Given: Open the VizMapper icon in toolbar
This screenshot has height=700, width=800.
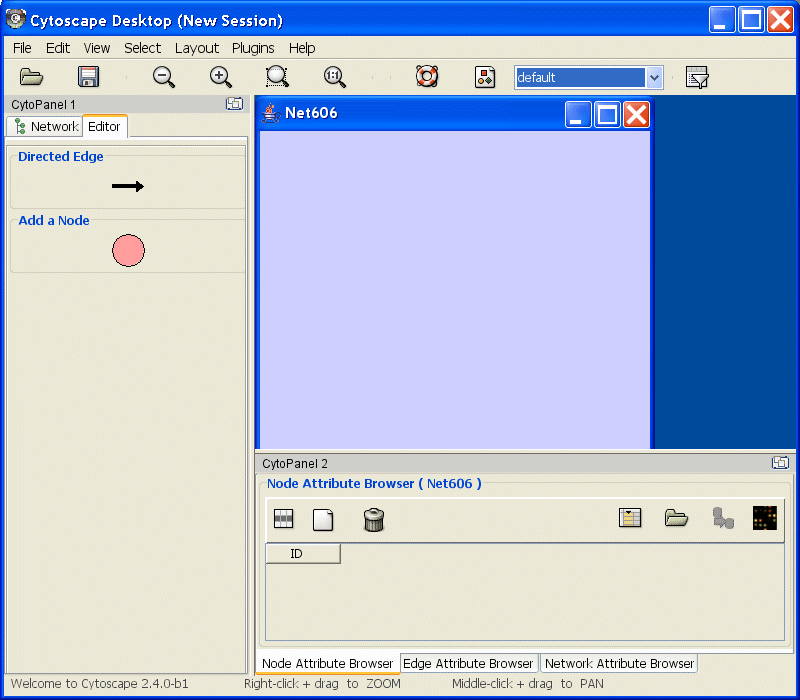Looking at the screenshot, I should point(485,77).
